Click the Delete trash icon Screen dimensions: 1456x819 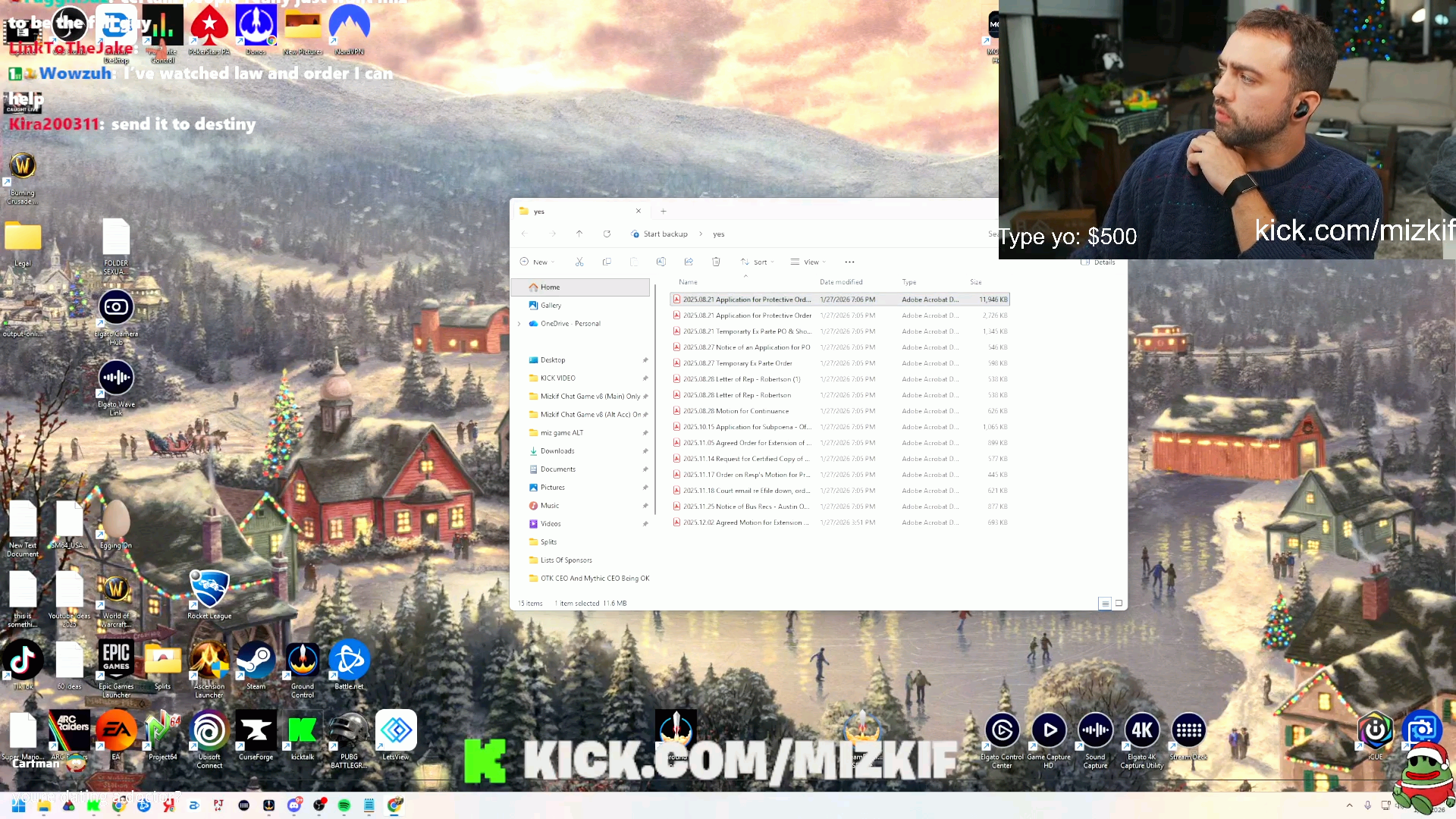coord(716,262)
